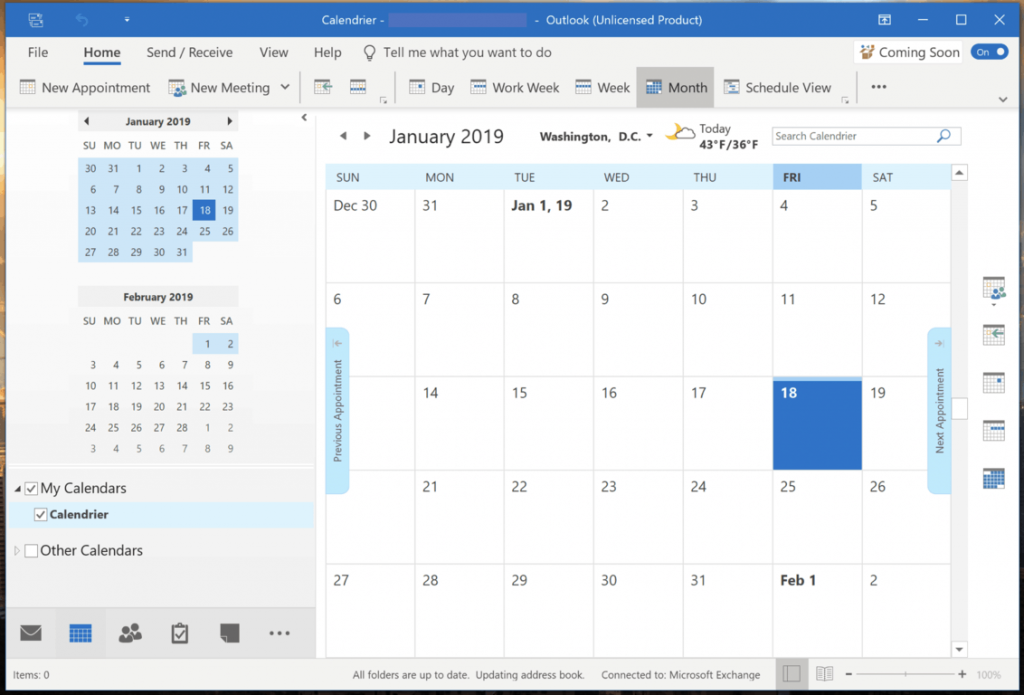Check the Other Calendars checkbox
This screenshot has width=1024, height=695.
[31, 551]
